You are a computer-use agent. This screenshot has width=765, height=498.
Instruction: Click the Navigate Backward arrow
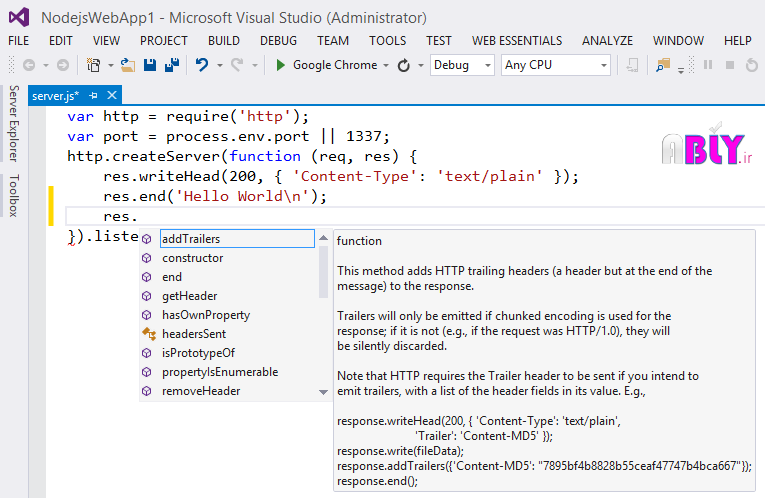(29, 65)
